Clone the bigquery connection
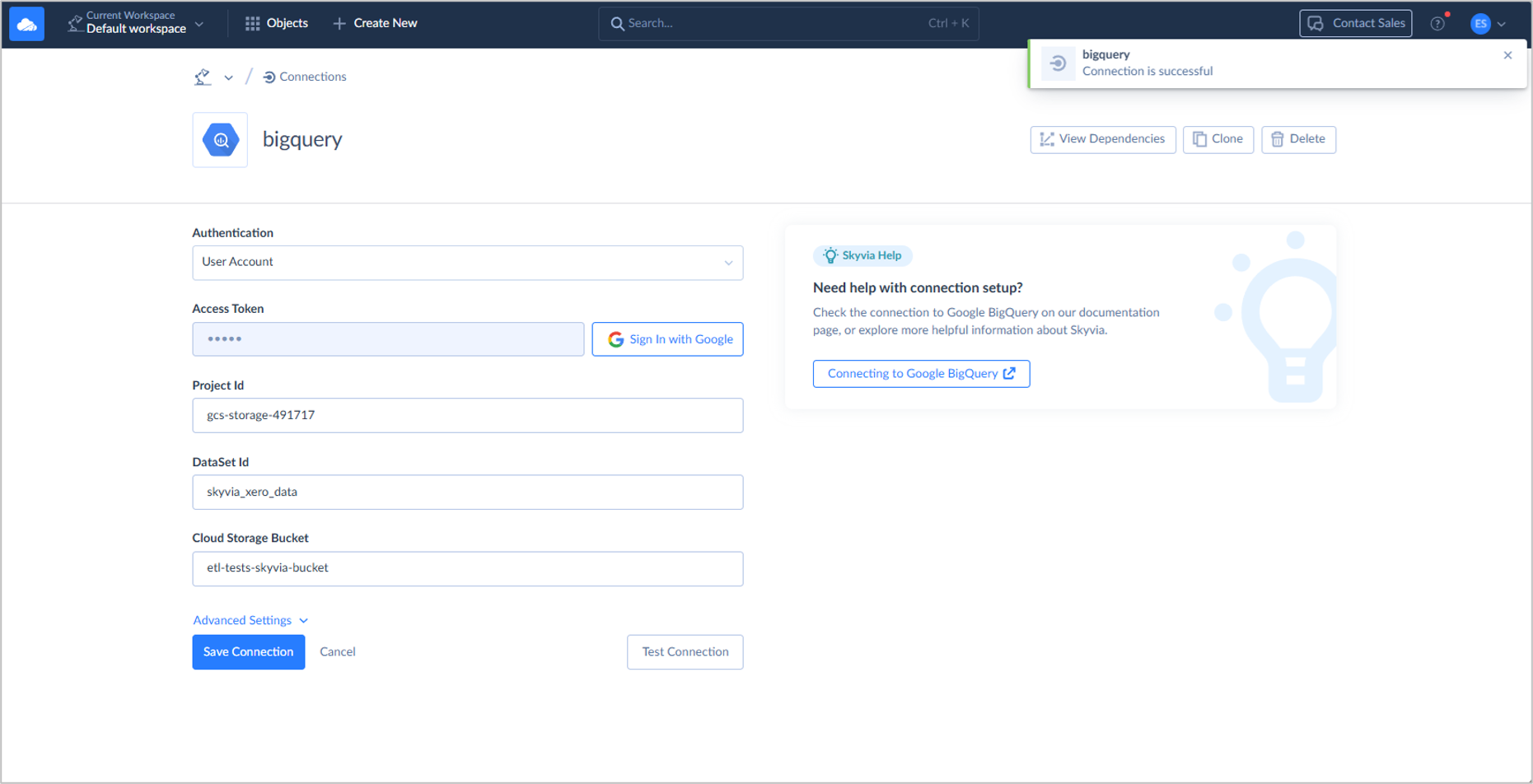The width and height of the screenshot is (1533, 784). tap(1218, 139)
